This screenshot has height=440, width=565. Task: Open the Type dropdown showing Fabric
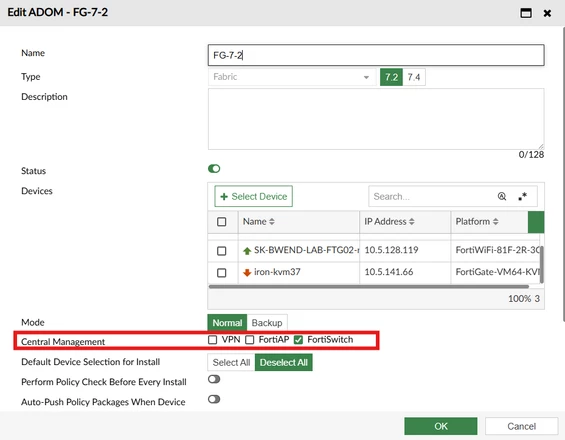tap(292, 77)
